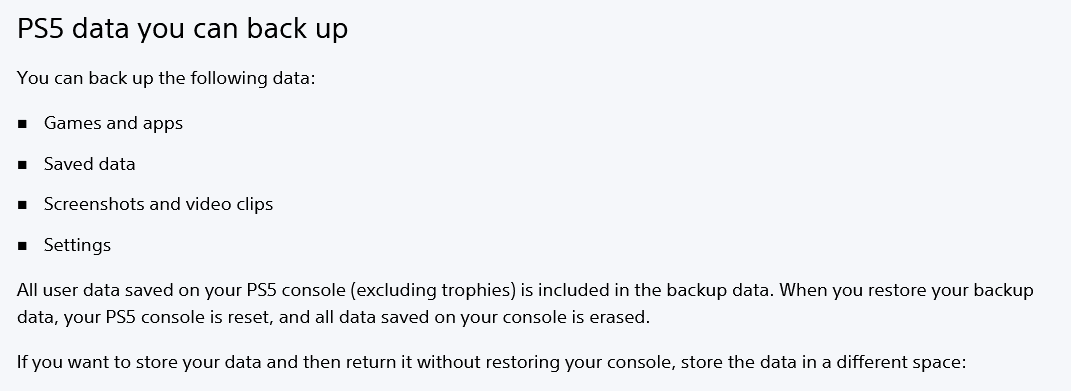Select the "Saved data" list item

pyautogui.click(x=89, y=164)
